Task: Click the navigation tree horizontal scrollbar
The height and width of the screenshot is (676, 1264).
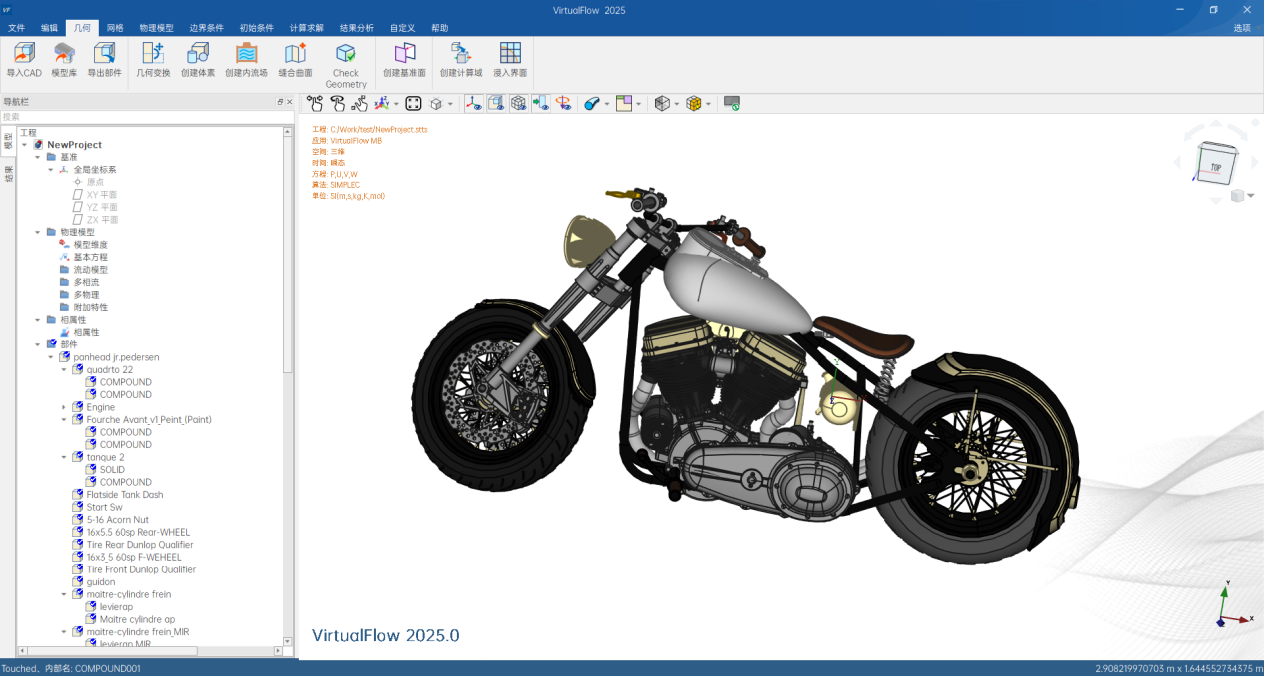Action: tap(113, 651)
